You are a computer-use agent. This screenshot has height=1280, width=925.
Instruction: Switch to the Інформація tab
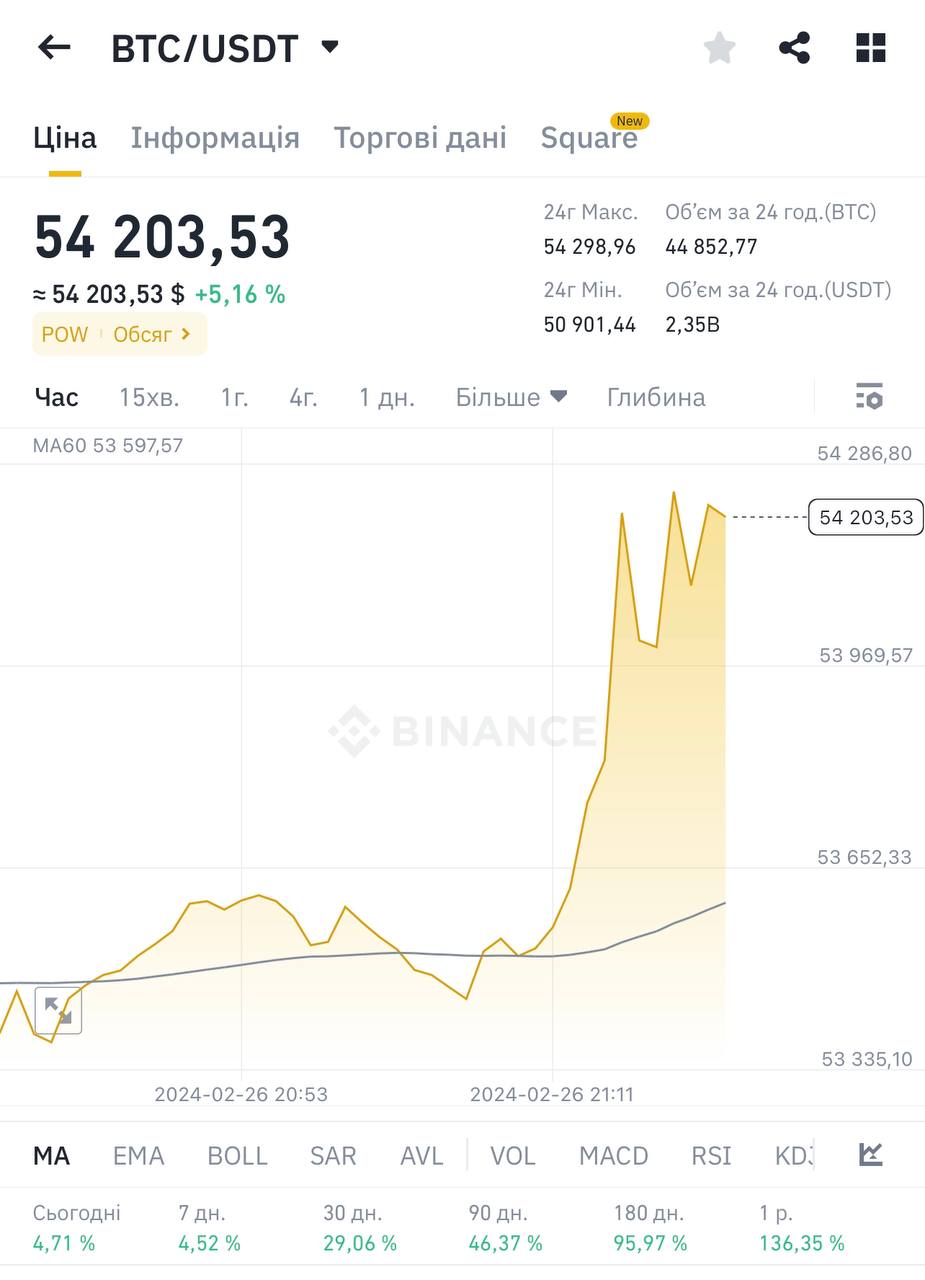tap(215, 138)
